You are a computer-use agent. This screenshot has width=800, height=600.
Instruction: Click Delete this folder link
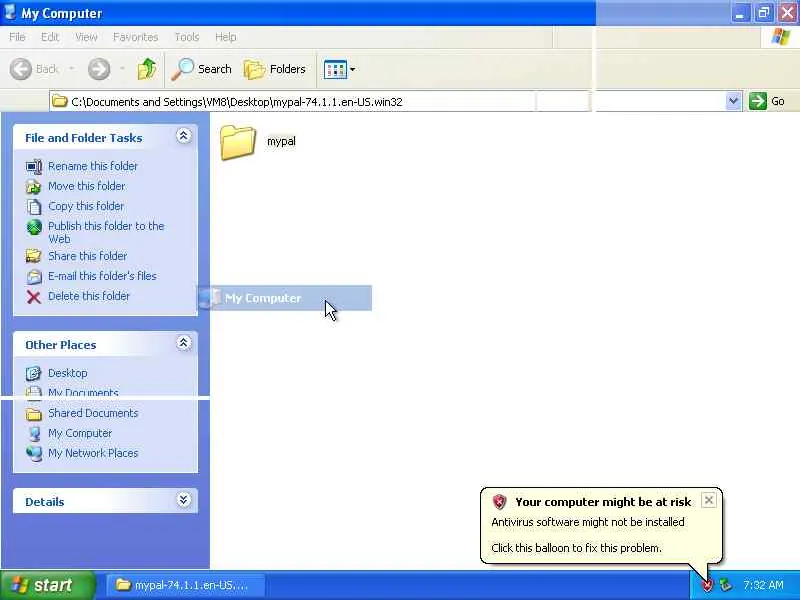[x=89, y=296]
